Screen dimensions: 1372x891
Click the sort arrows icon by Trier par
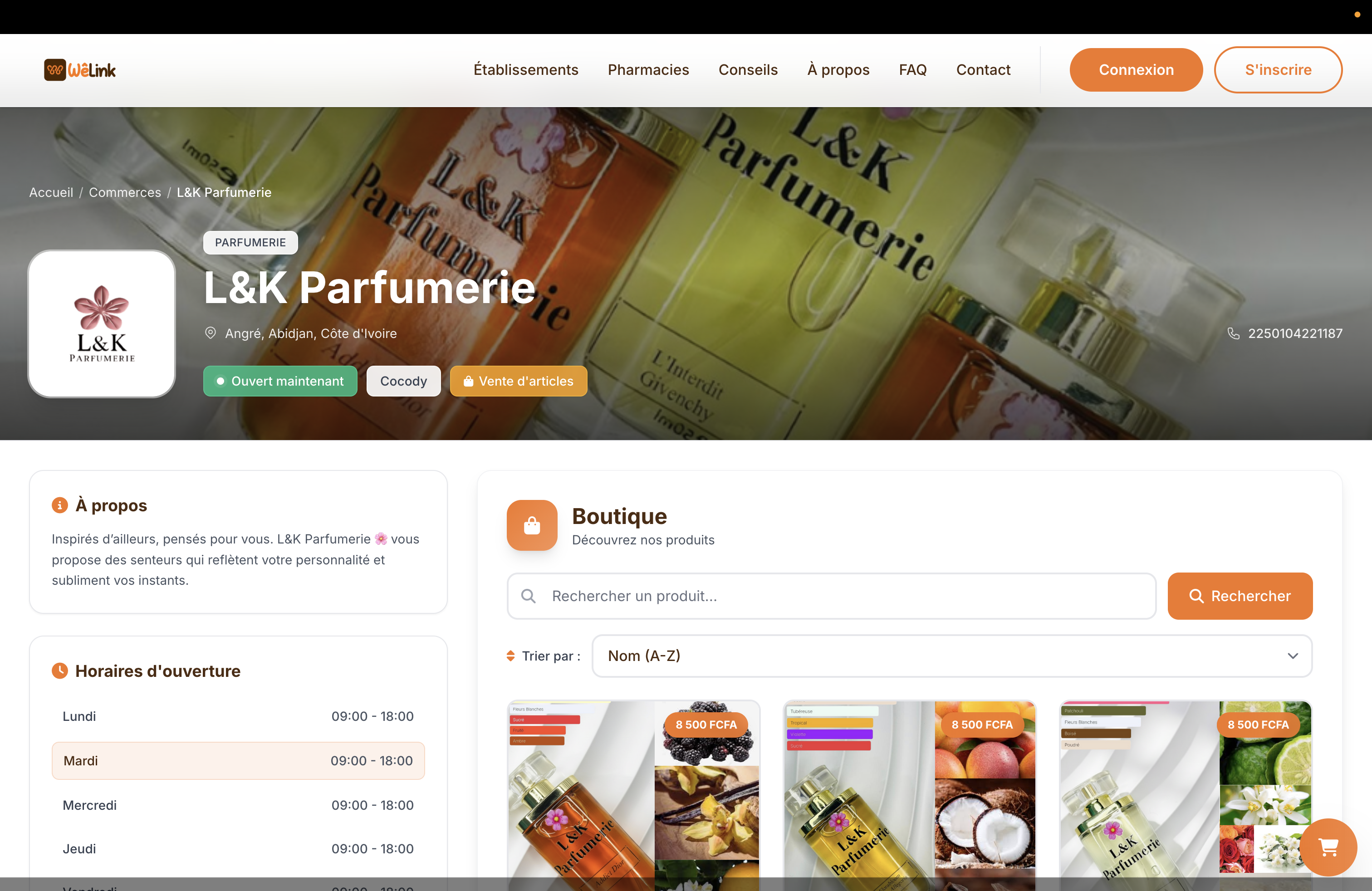(510, 656)
